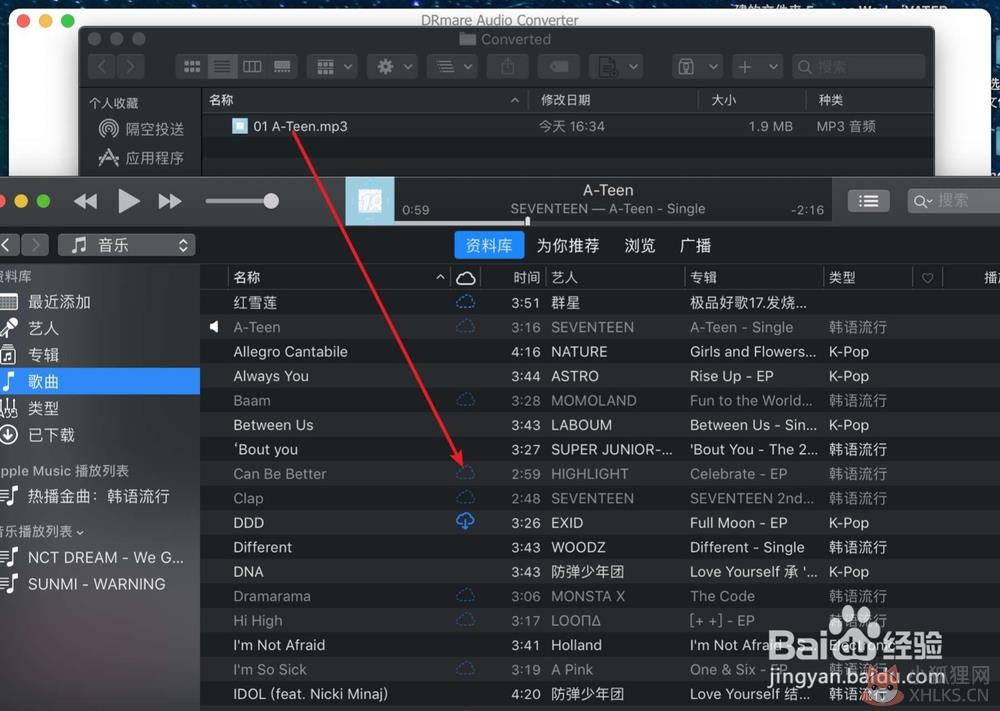Image resolution: width=1000 pixels, height=711 pixels.
Task: Switch to the 浏览 tab
Action: [x=640, y=246]
